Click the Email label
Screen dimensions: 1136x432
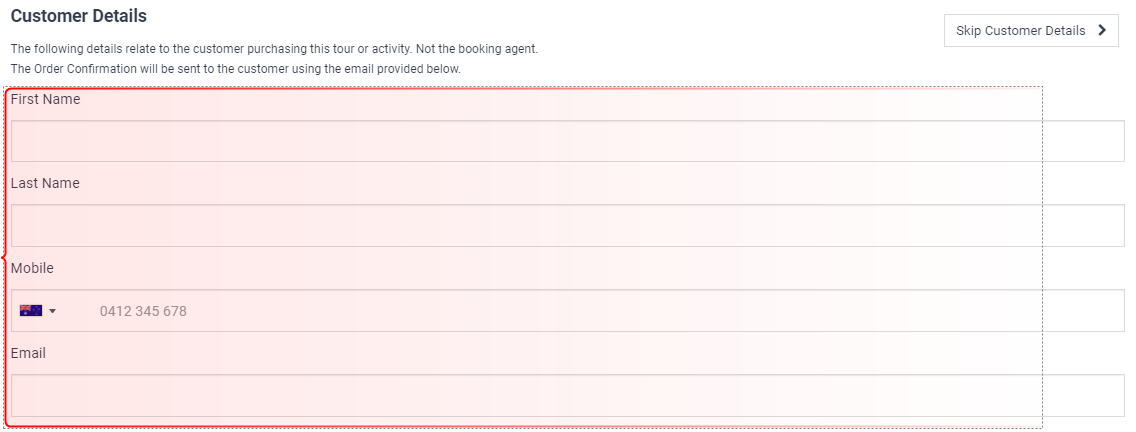click(x=28, y=353)
